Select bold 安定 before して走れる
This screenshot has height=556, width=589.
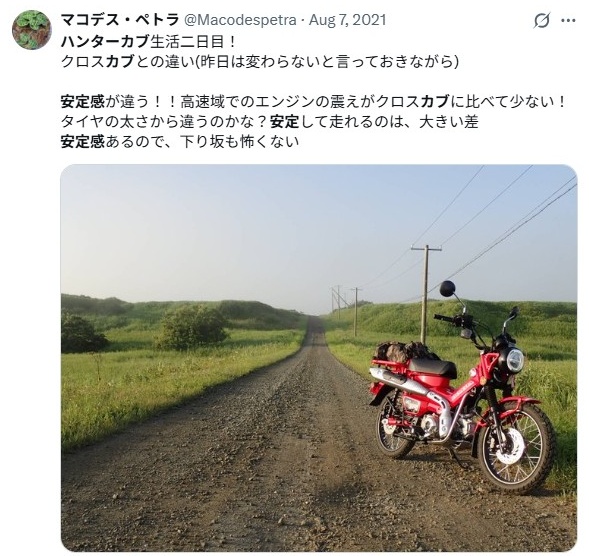click(x=285, y=122)
